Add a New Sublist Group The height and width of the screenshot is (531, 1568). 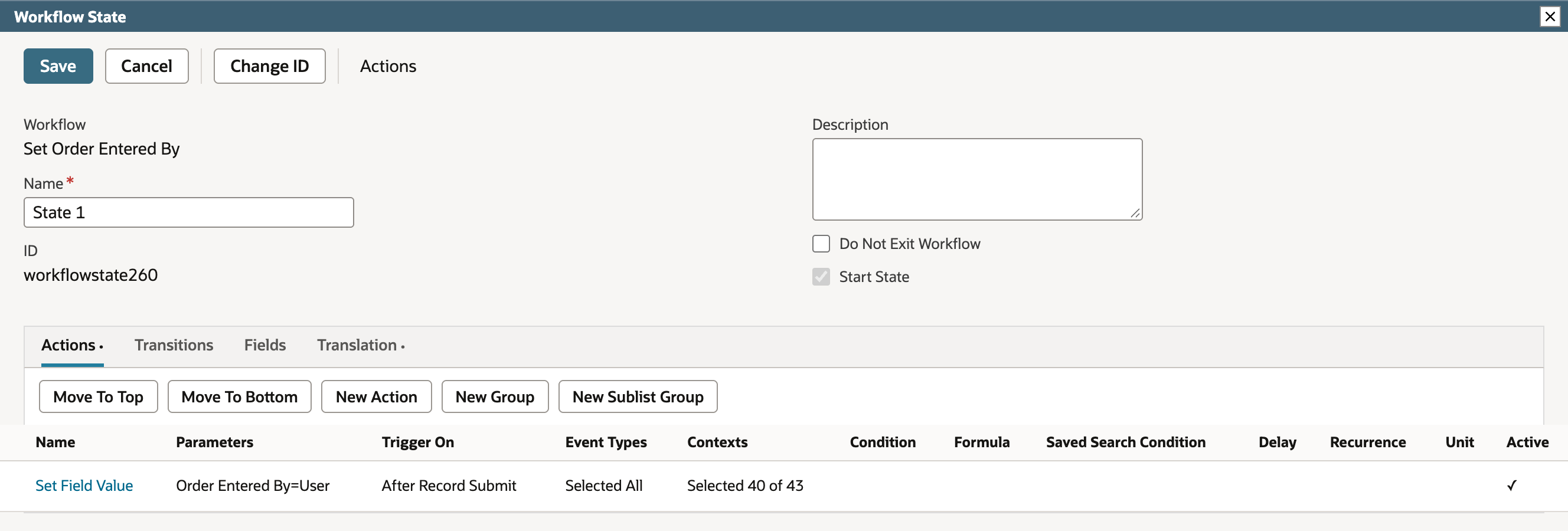click(638, 396)
